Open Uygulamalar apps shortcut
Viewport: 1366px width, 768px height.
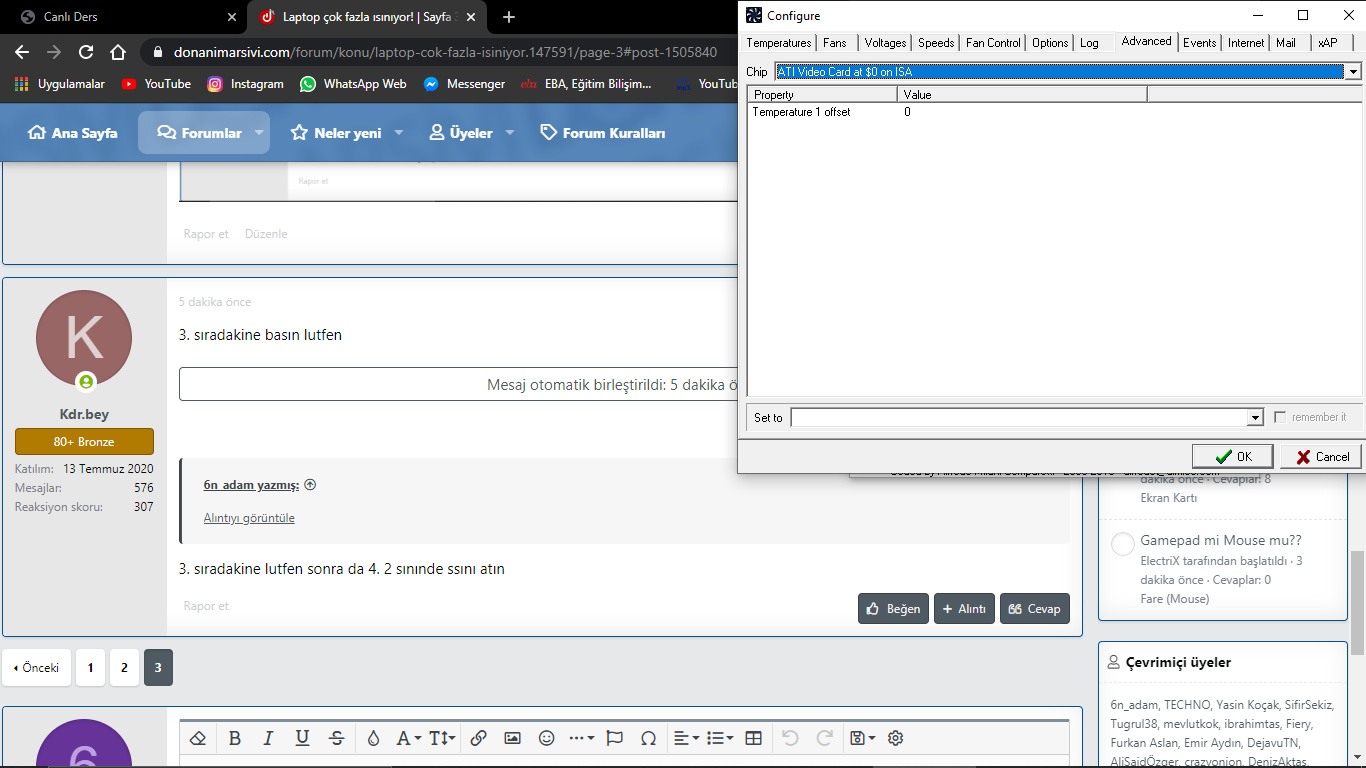pos(60,84)
